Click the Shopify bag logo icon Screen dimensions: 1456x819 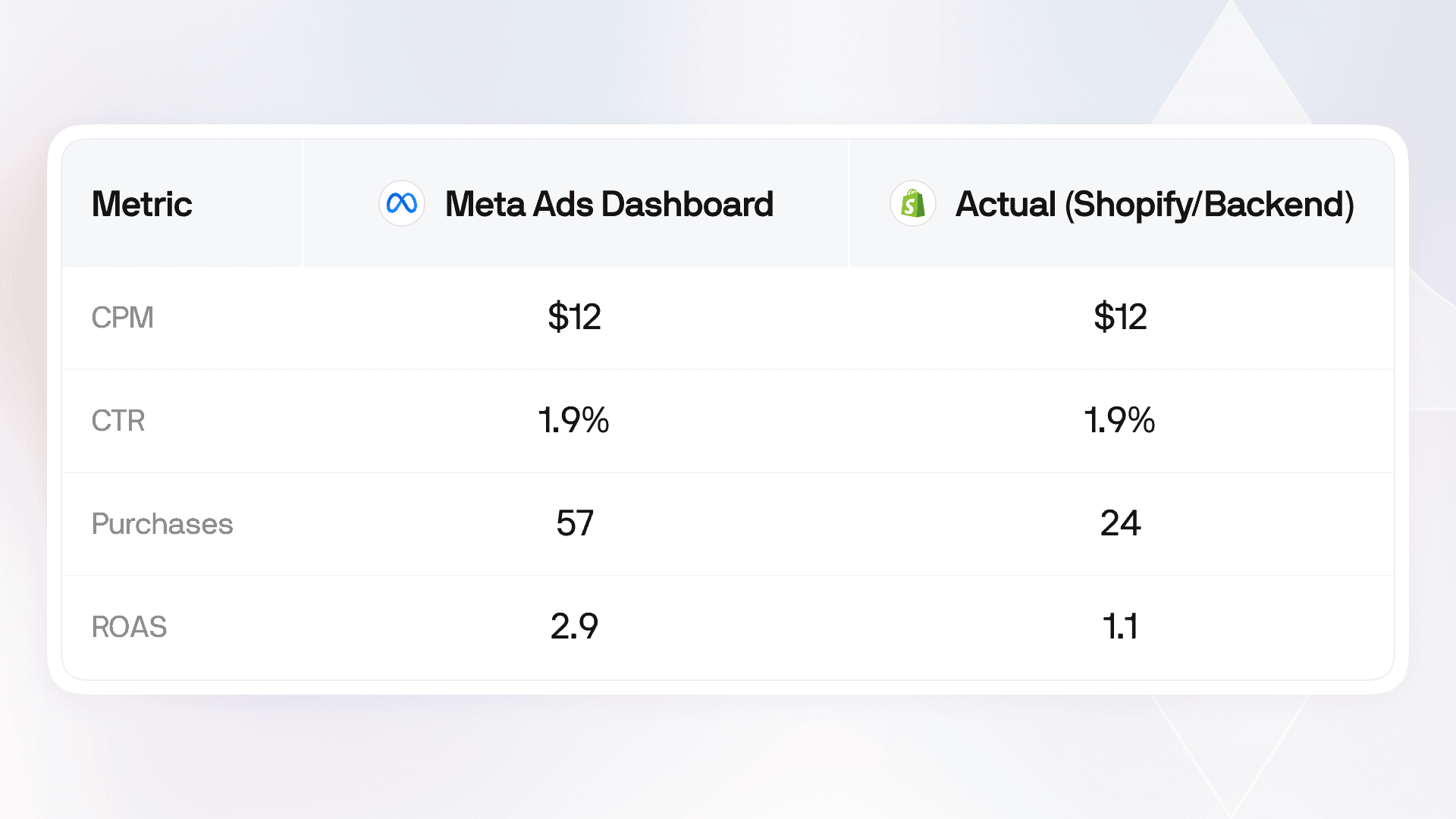pos(912,203)
